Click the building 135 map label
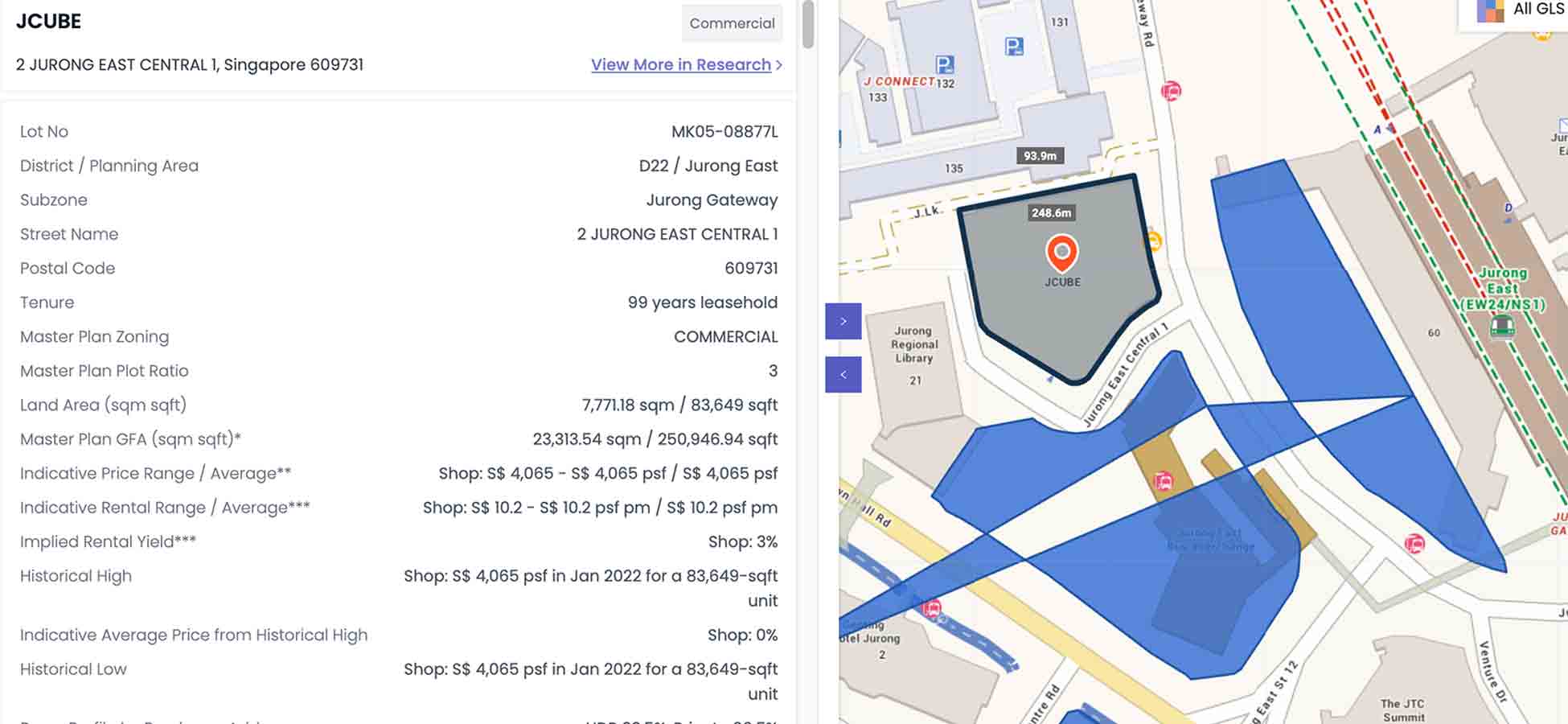This screenshot has height=724, width=1568. coord(954,168)
